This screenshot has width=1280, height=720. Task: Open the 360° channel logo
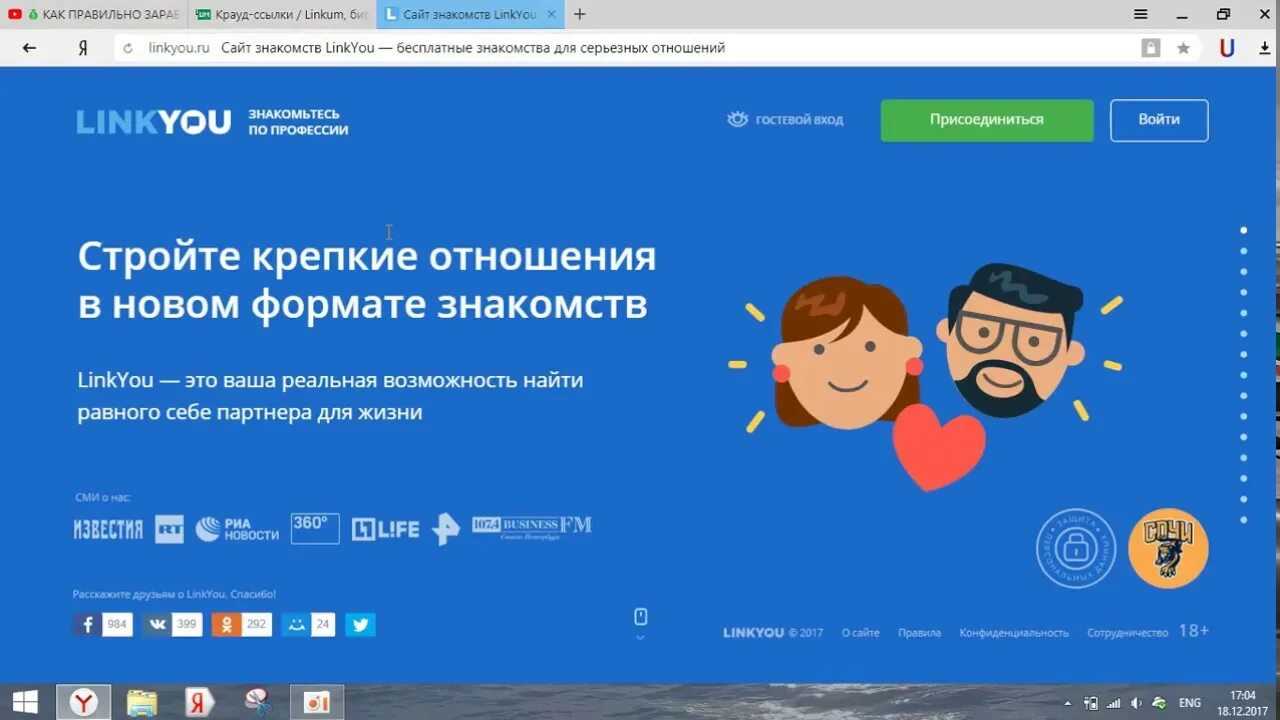click(315, 528)
